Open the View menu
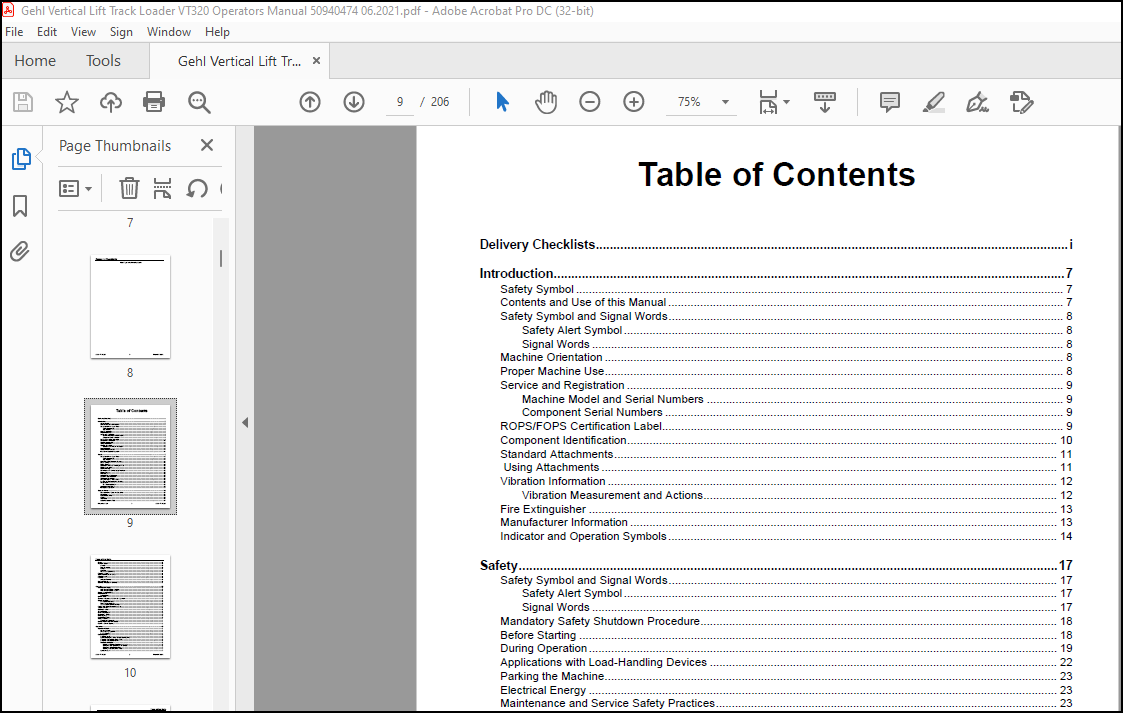Viewport: 1123px width, 713px height. (x=83, y=31)
